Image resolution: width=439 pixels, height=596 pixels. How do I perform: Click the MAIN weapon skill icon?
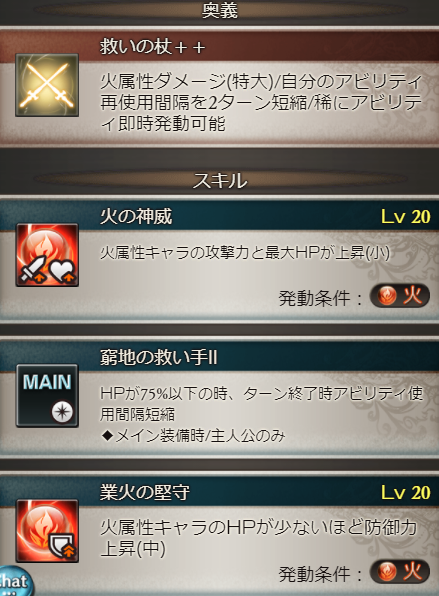tap(47, 396)
